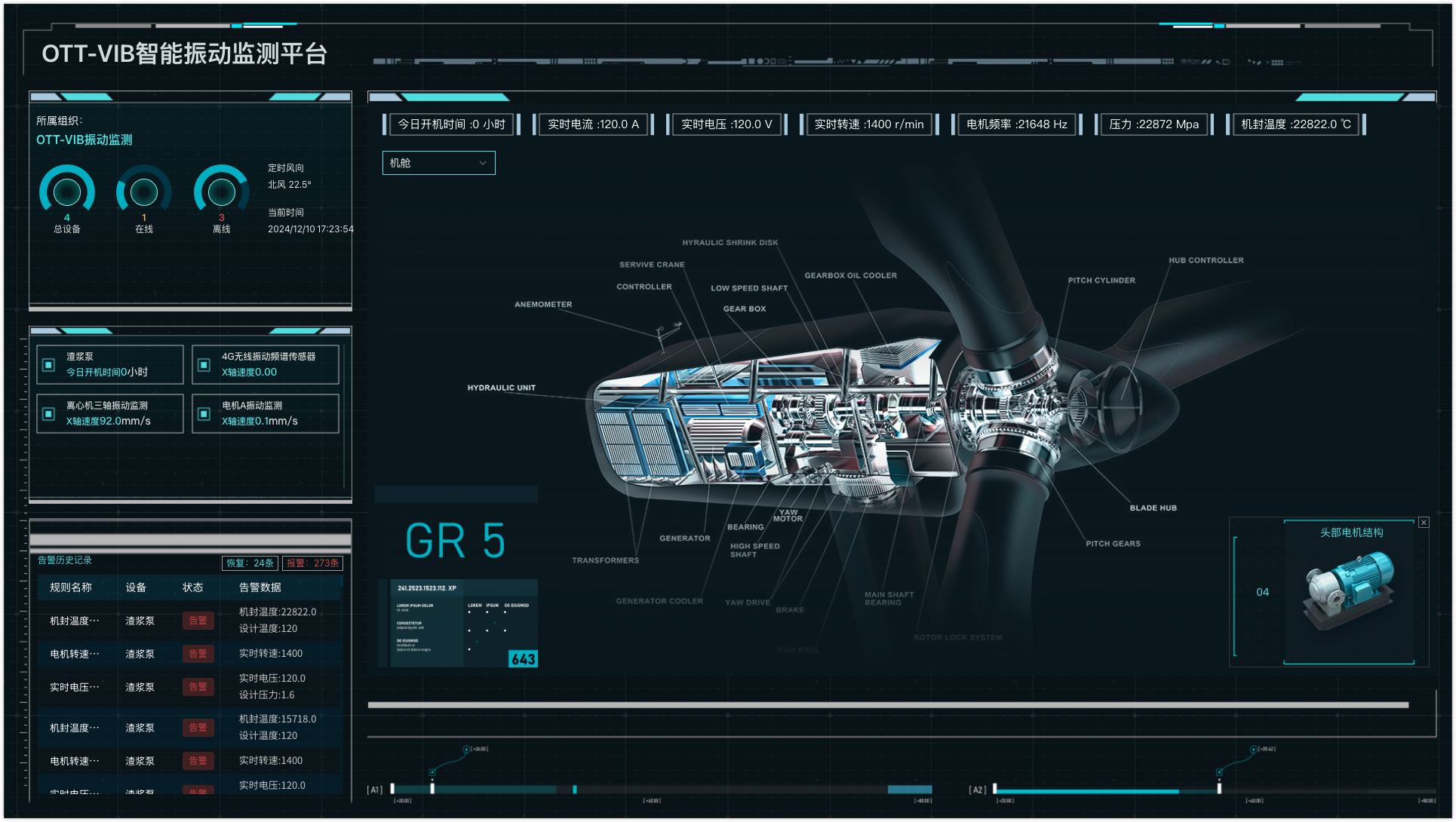Select the 设备 column header

coord(136,587)
